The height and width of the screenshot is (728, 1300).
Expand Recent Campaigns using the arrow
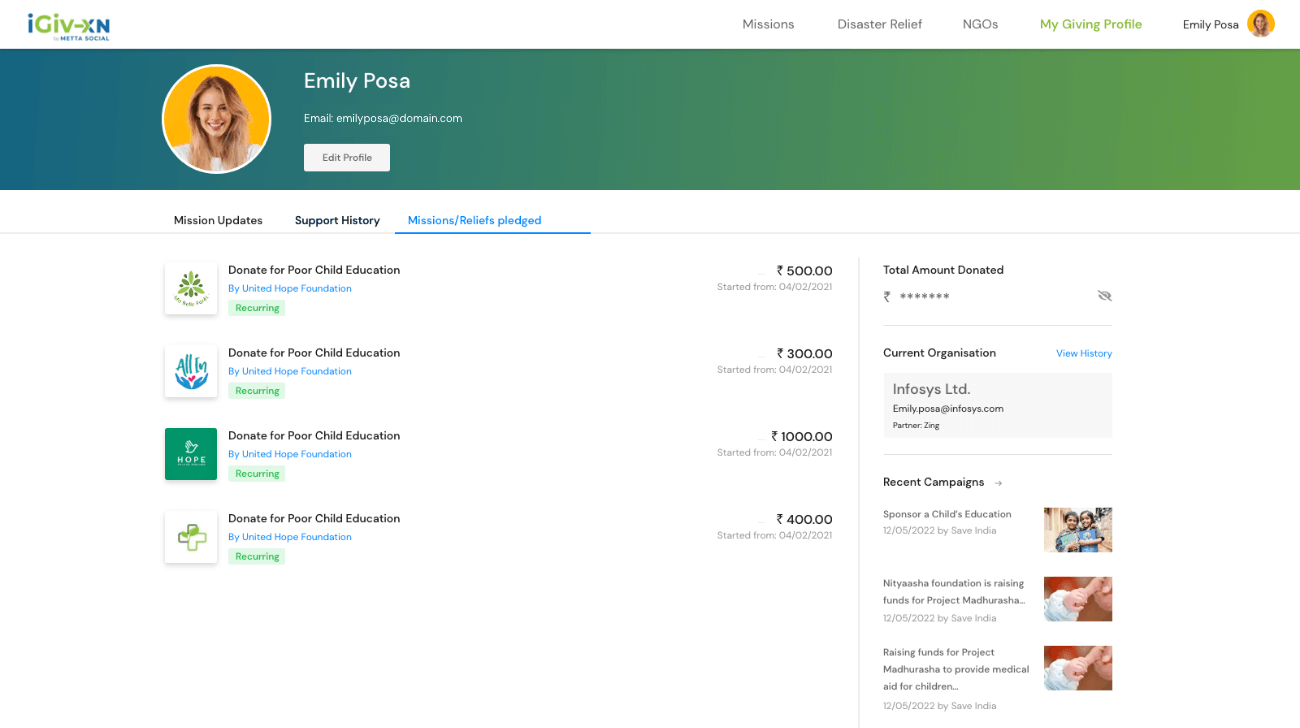pos(998,483)
